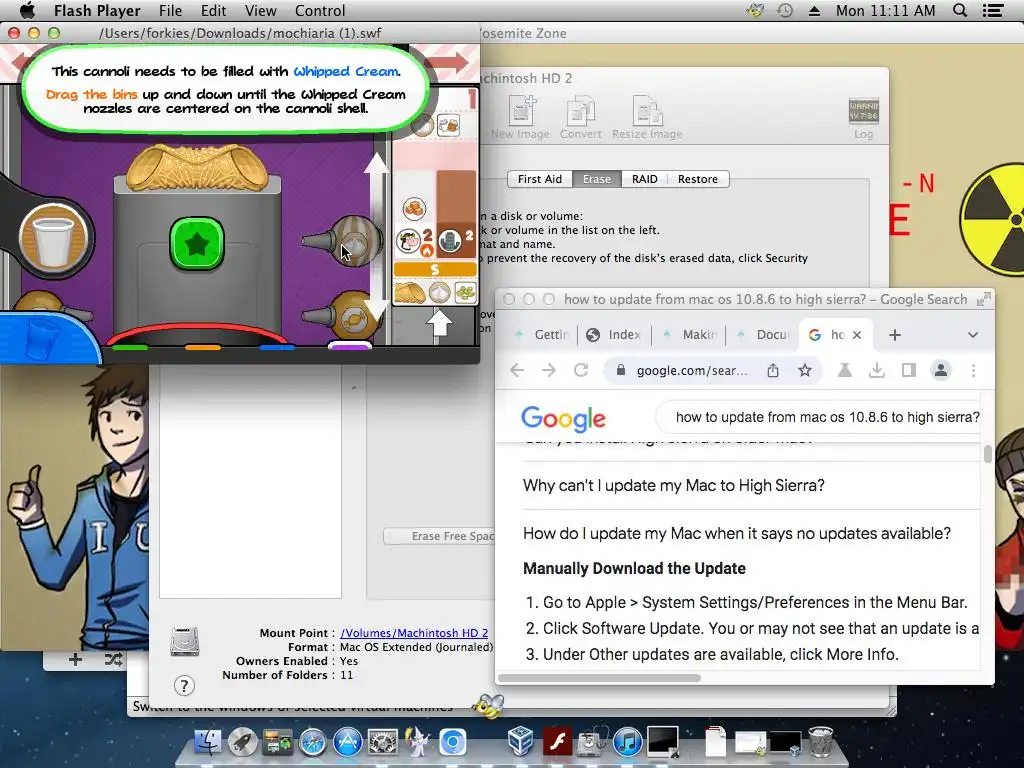Open the Index tab in Chrome
Image resolution: width=1024 pixels, height=768 pixels.
click(x=613, y=334)
